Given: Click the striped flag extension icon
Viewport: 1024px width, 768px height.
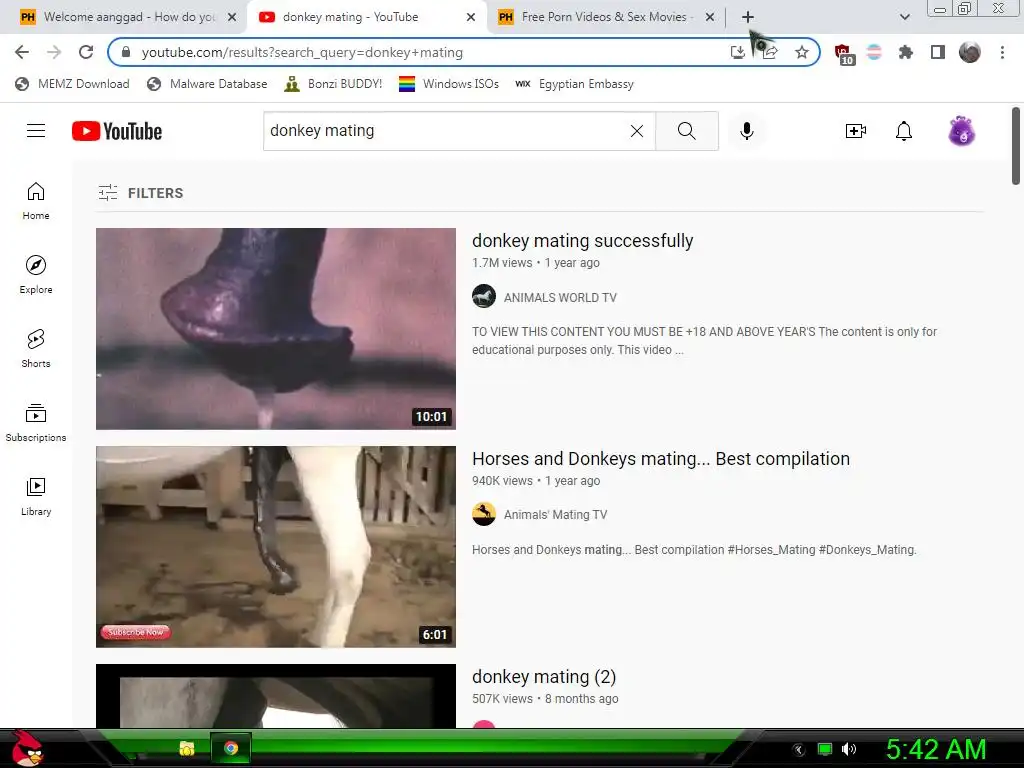Looking at the screenshot, I should pyautogui.click(x=874, y=52).
